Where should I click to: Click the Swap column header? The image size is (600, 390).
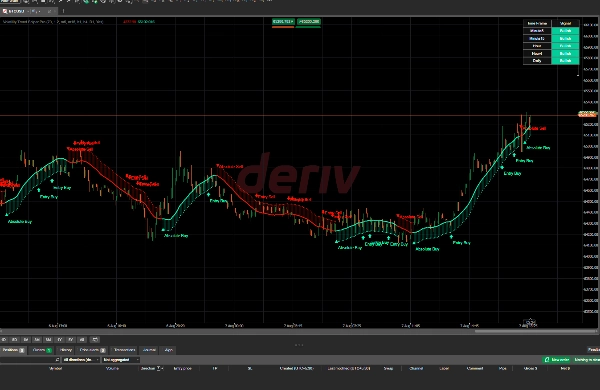(x=388, y=368)
